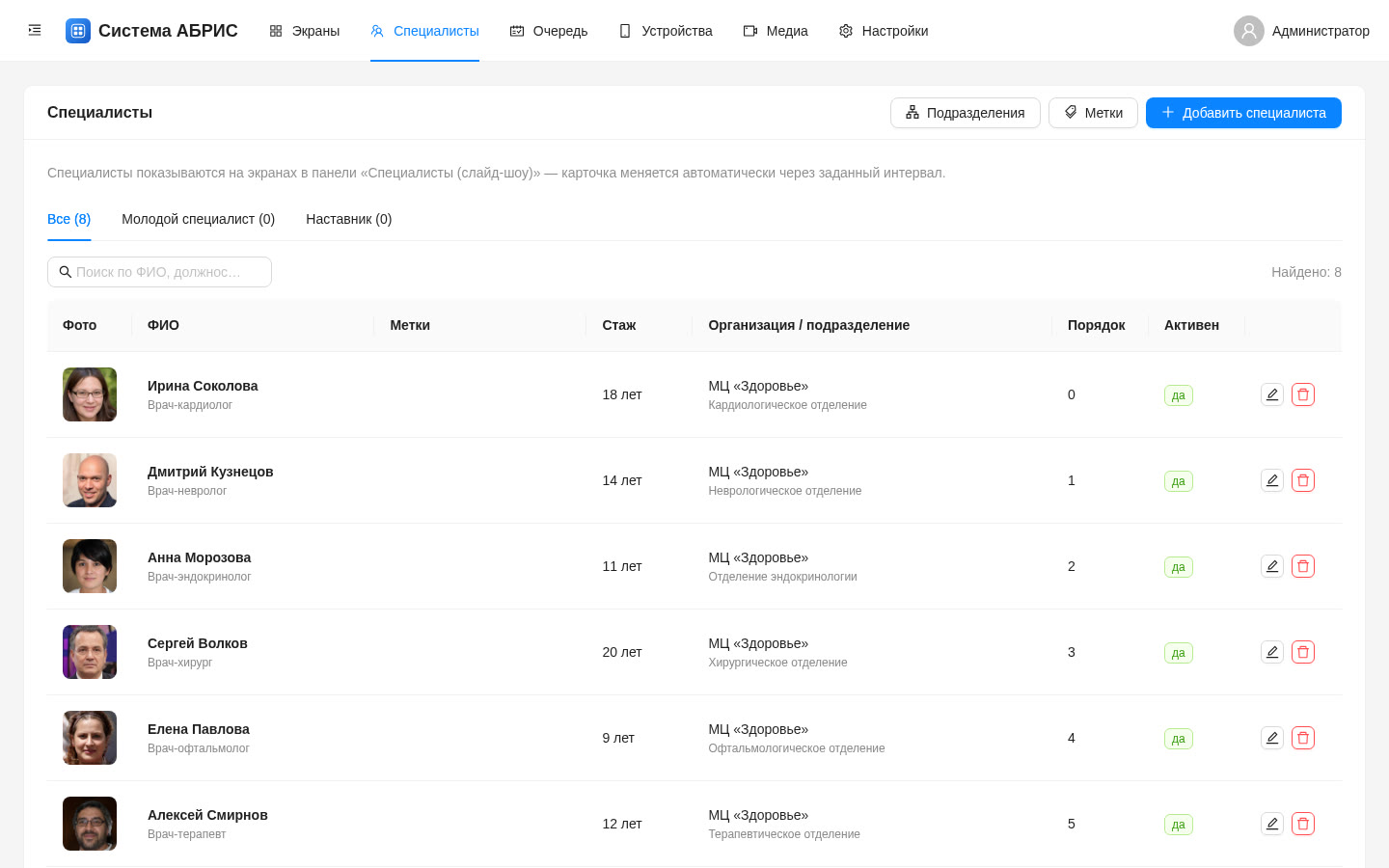Switch to Молодой специалист (0) tab
1389x868 pixels.
199,219
